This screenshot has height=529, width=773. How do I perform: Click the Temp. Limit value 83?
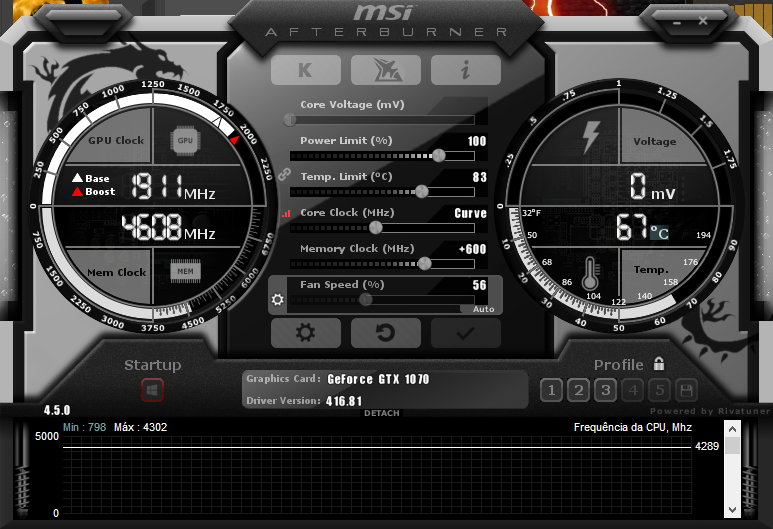(x=480, y=177)
